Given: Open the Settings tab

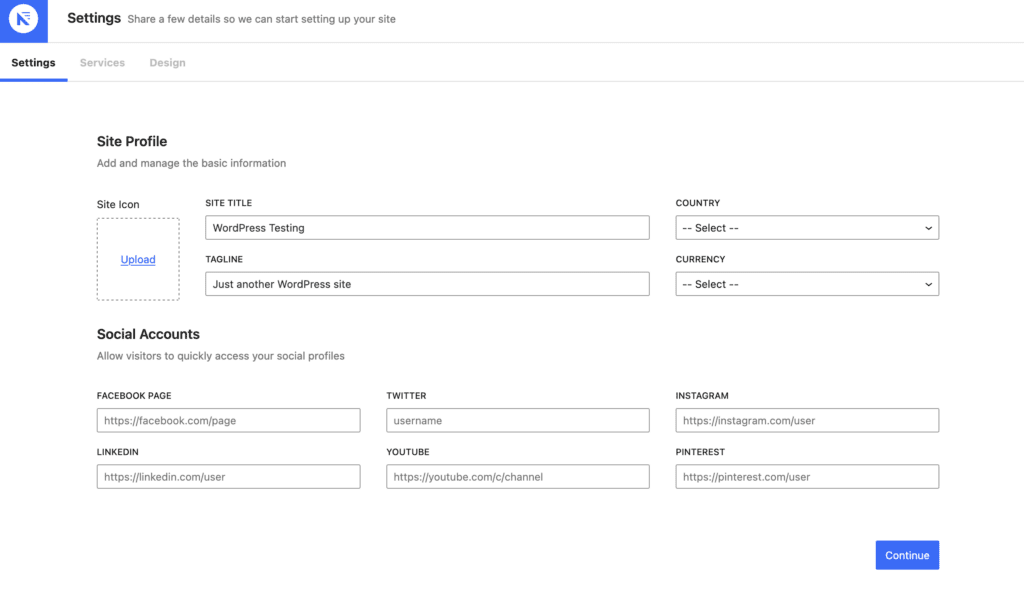Looking at the screenshot, I should coord(33,63).
